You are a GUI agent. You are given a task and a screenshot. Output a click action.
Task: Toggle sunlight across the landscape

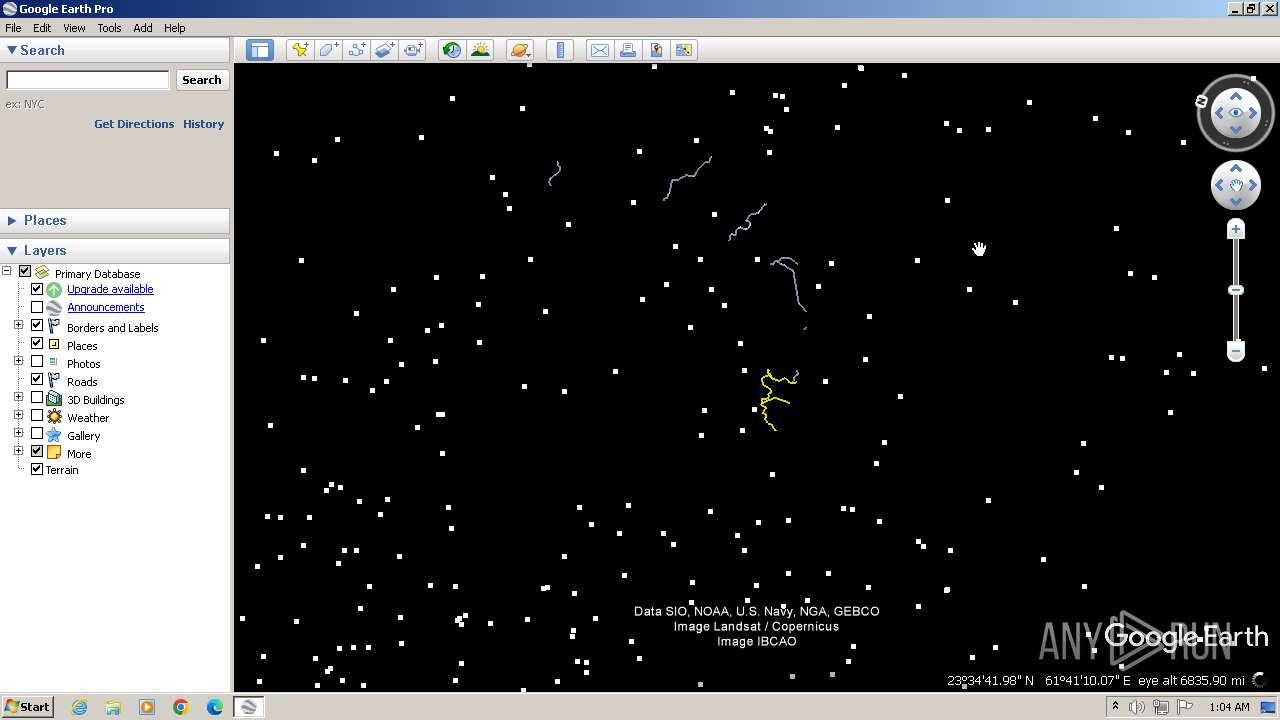pyautogui.click(x=481, y=50)
